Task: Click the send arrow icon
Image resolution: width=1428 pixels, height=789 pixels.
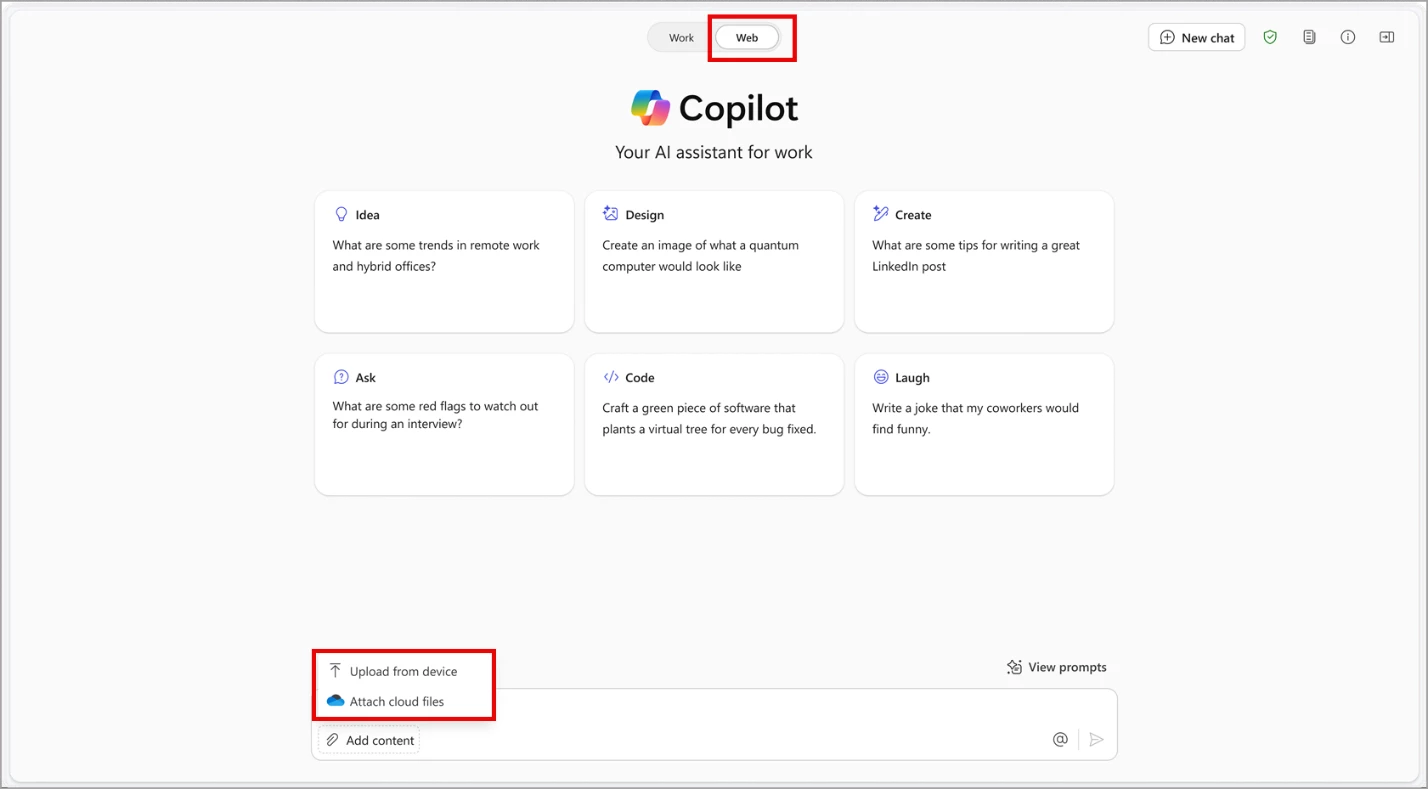Action: (1096, 739)
